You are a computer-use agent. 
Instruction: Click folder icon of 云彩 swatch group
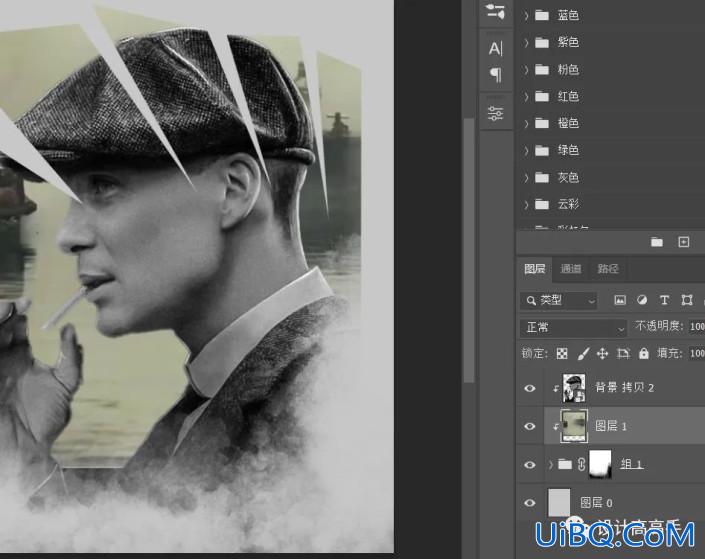542,205
